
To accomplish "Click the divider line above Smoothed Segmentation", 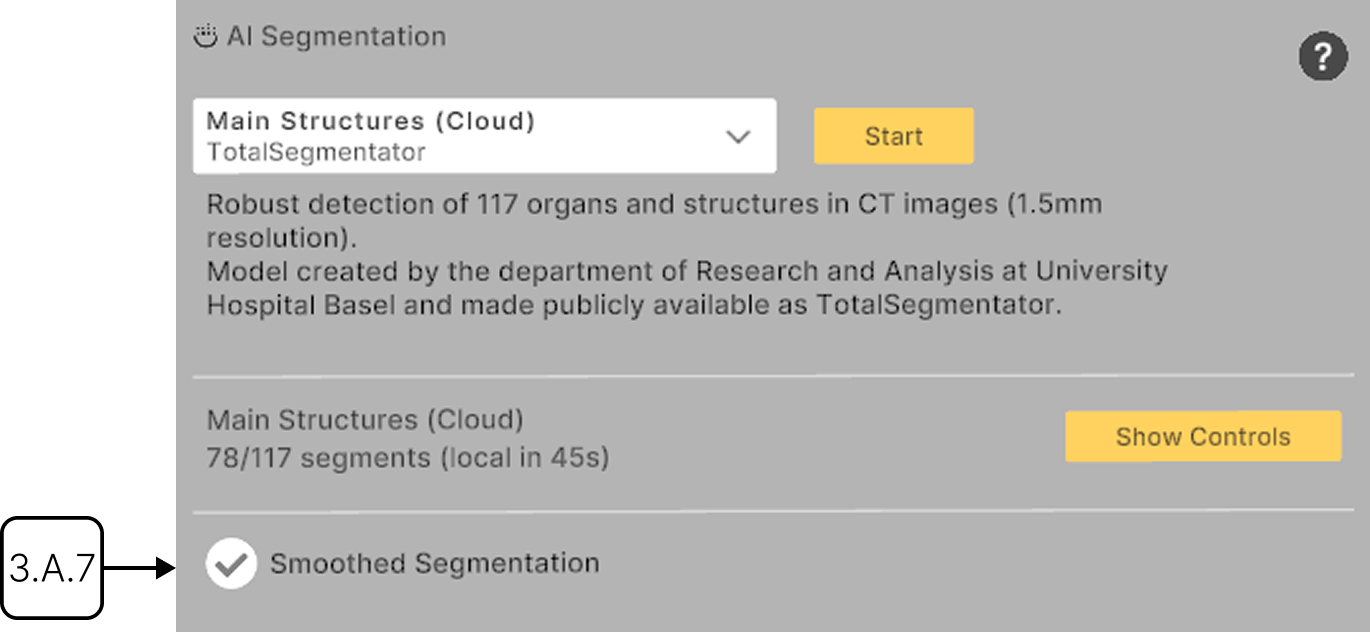I will 772,511.
